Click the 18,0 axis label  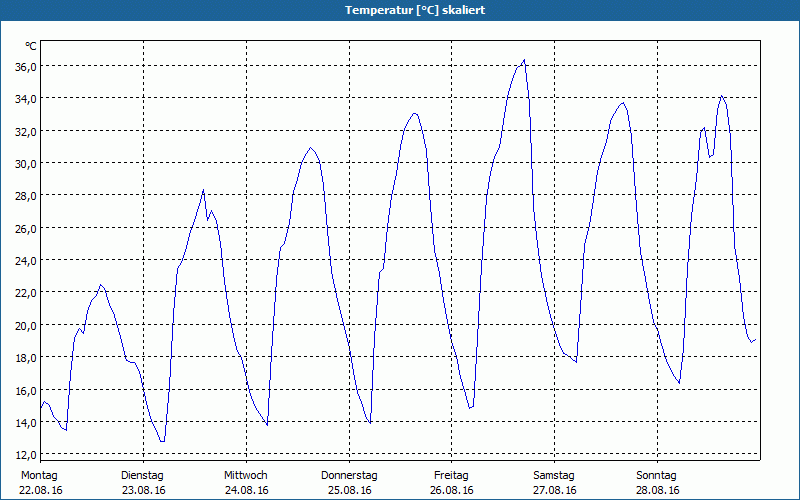[26, 358]
